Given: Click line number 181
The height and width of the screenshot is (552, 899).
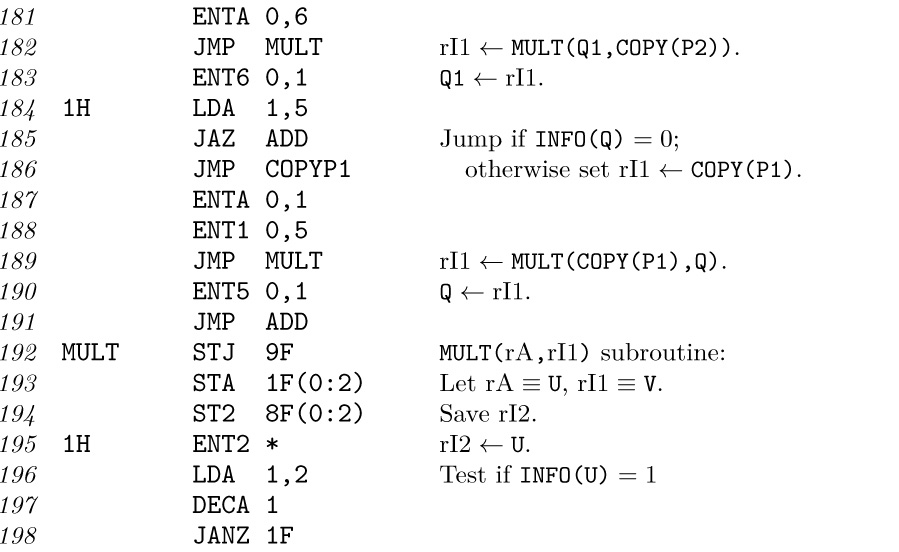Looking at the screenshot, I should click(x=18, y=17).
